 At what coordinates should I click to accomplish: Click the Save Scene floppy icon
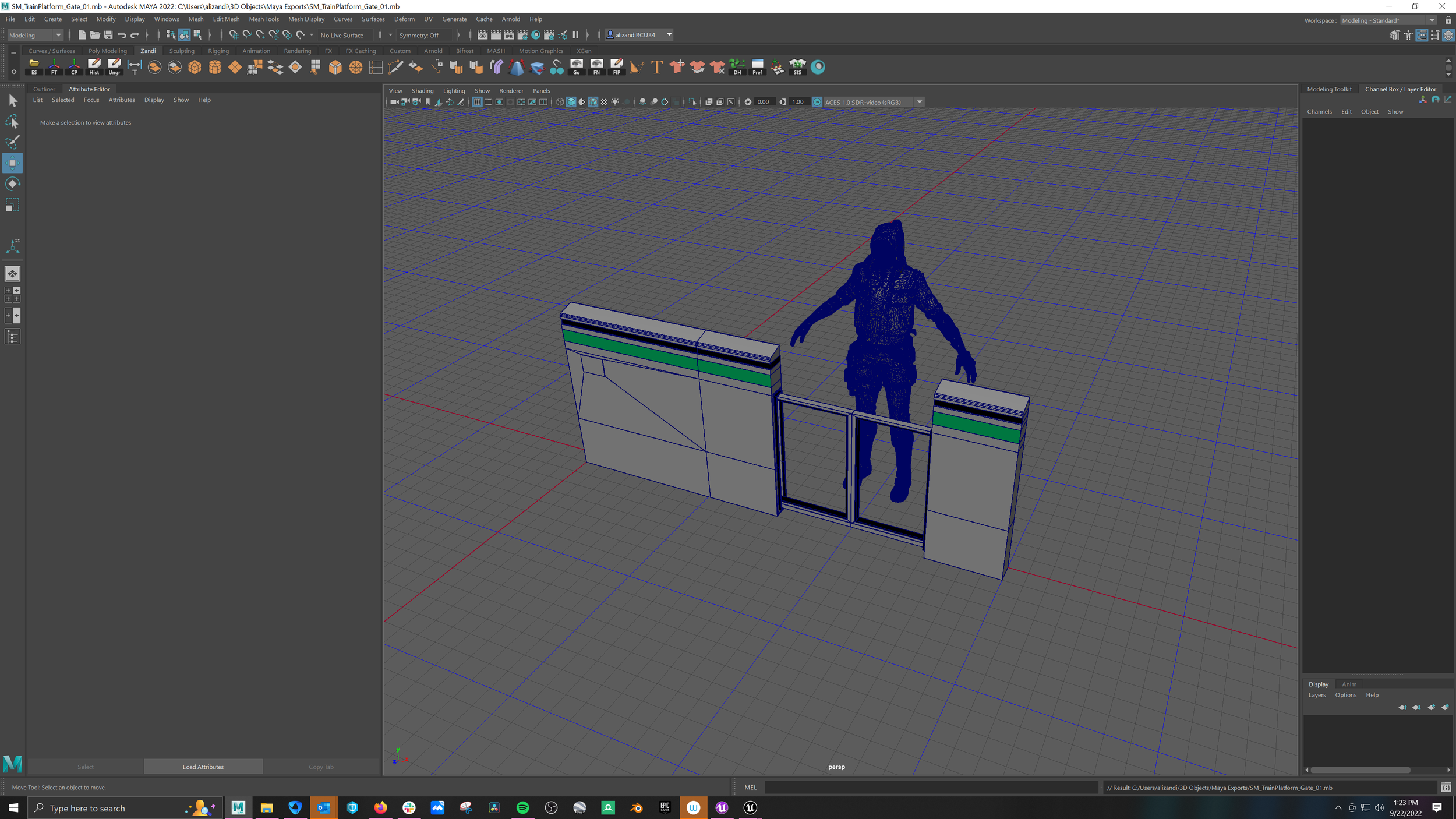(108, 35)
